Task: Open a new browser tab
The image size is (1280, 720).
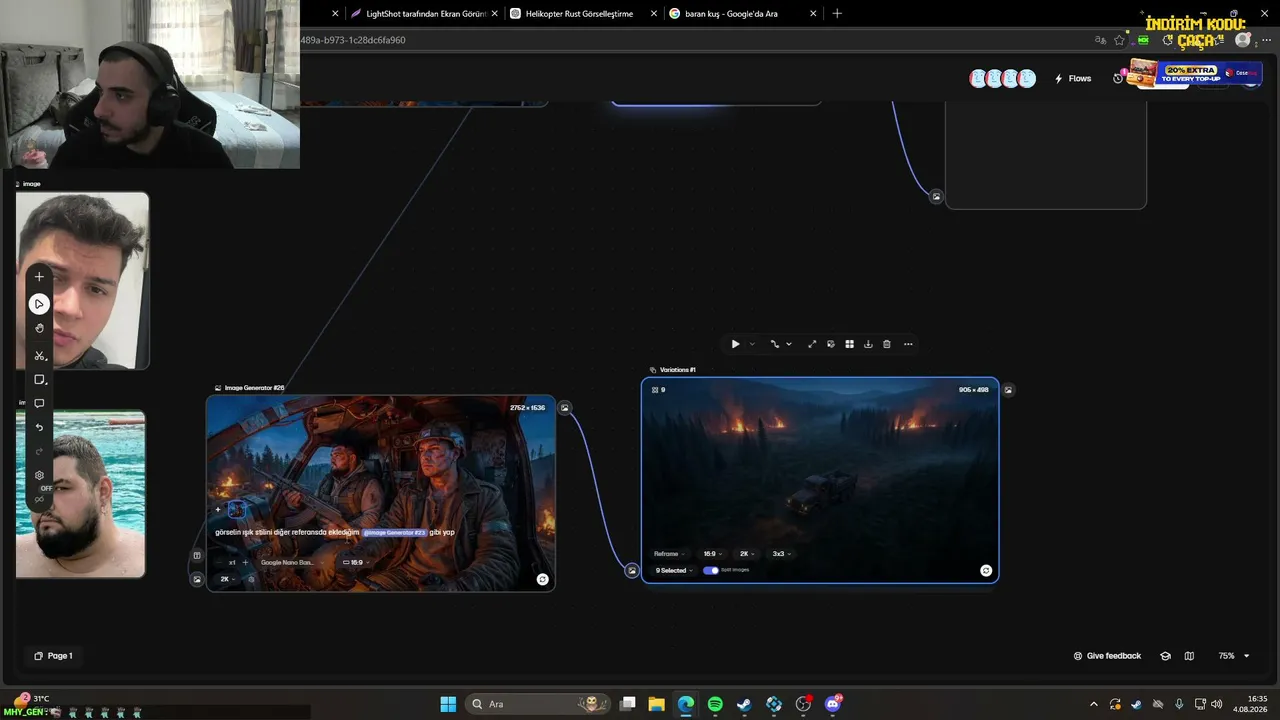Action: click(x=837, y=14)
